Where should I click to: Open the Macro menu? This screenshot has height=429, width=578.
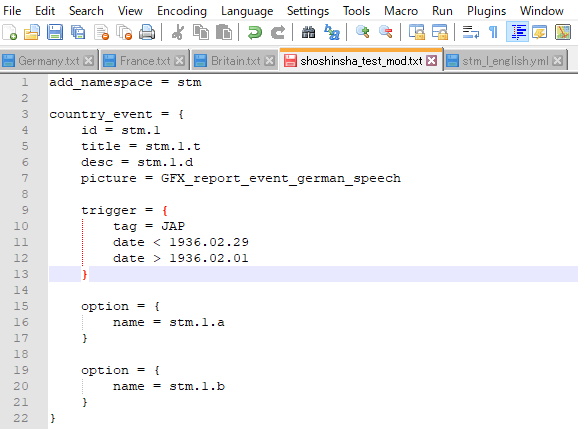(401, 11)
